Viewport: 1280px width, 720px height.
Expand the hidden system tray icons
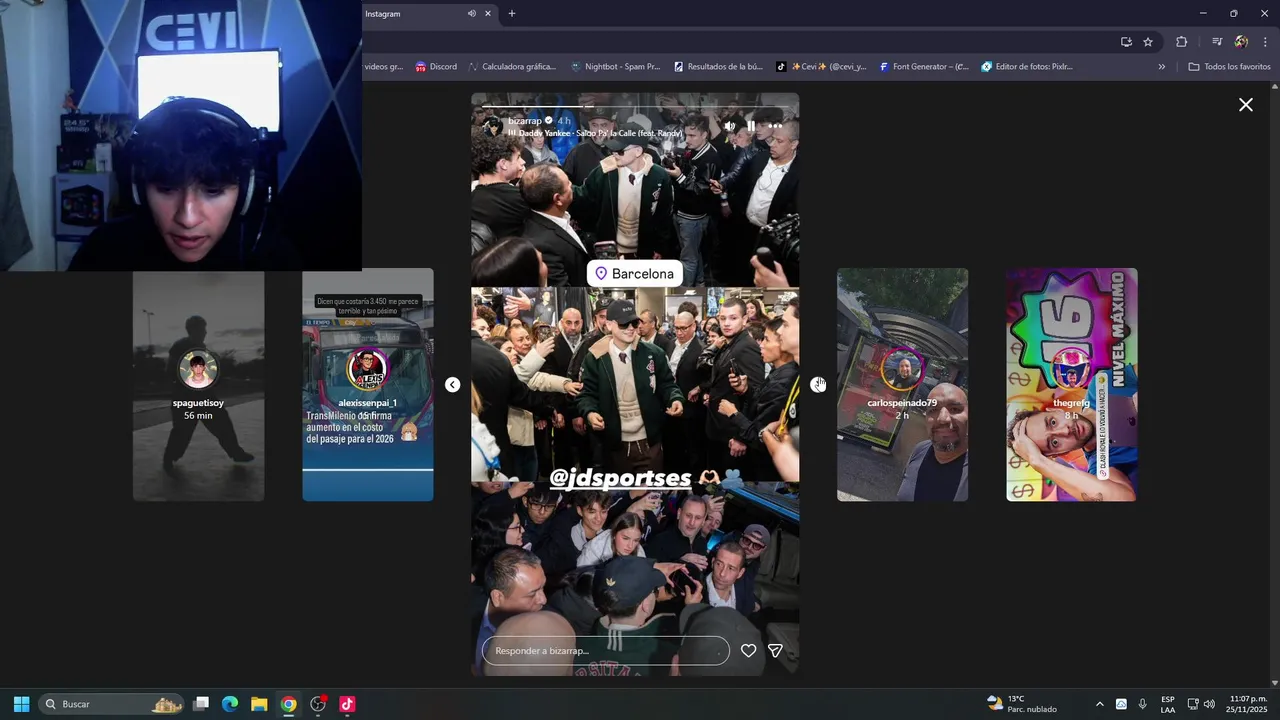coord(1100,704)
